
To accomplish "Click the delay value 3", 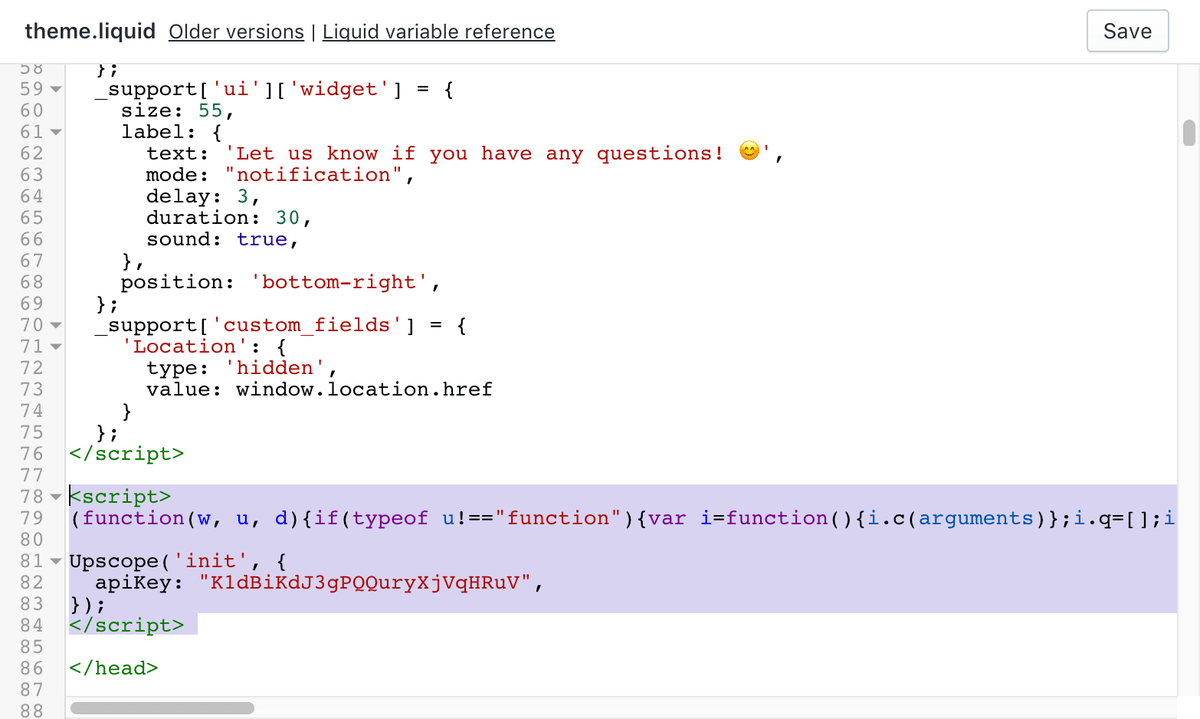I will (x=243, y=197).
